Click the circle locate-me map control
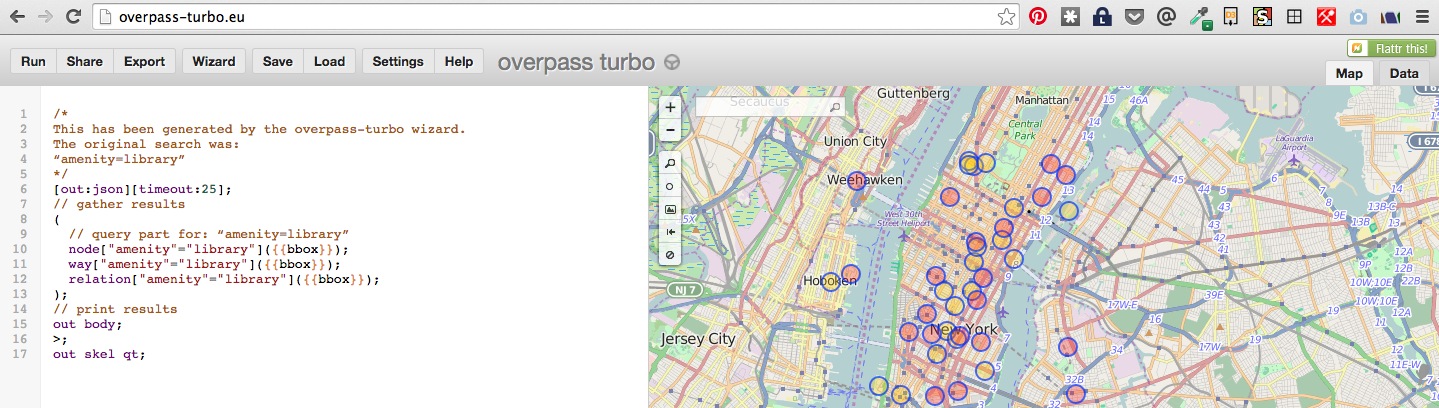The height and width of the screenshot is (408, 1439). tap(669, 186)
